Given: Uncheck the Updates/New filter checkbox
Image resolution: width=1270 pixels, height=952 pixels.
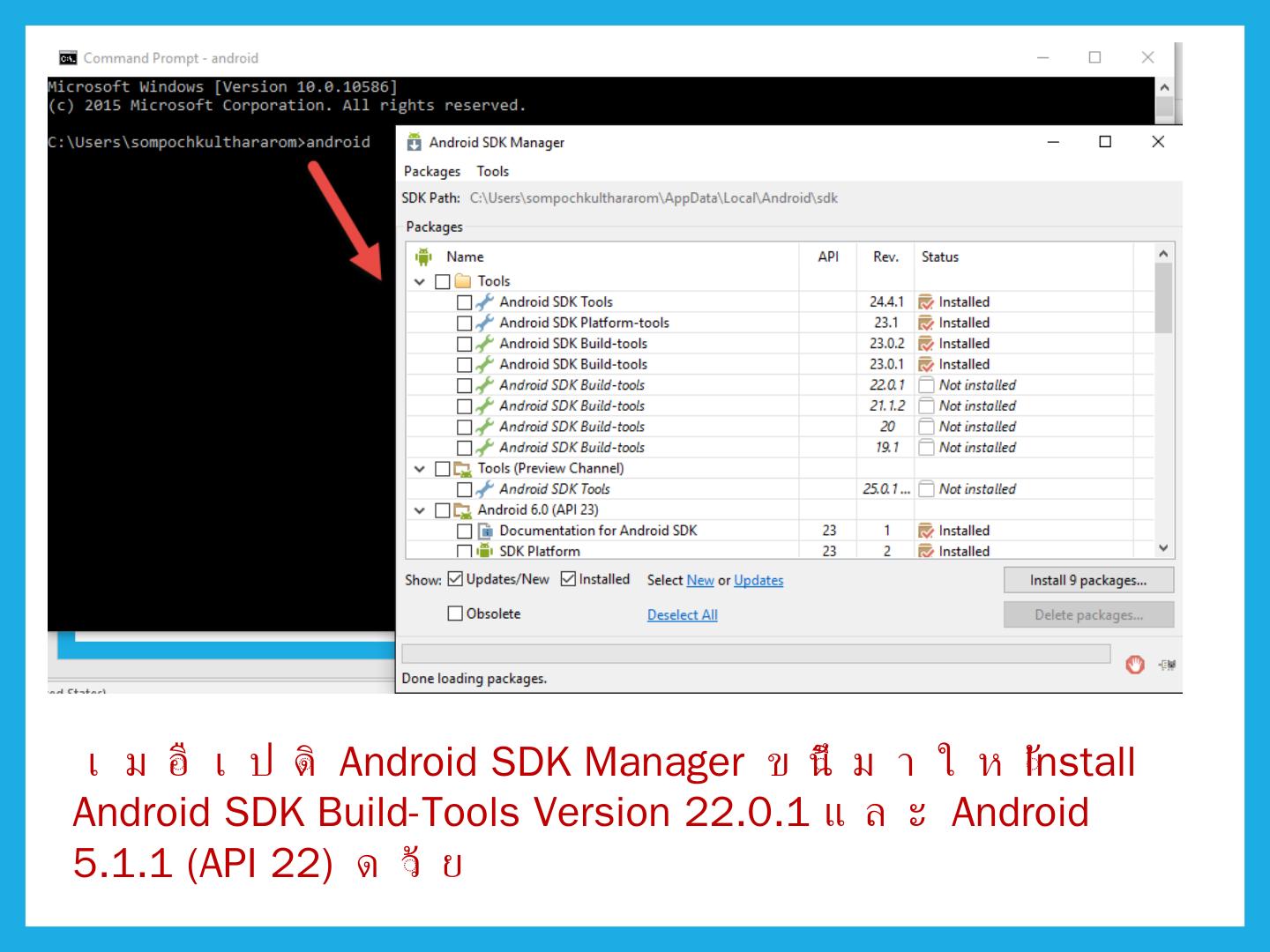Looking at the screenshot, I should [455, 579].
